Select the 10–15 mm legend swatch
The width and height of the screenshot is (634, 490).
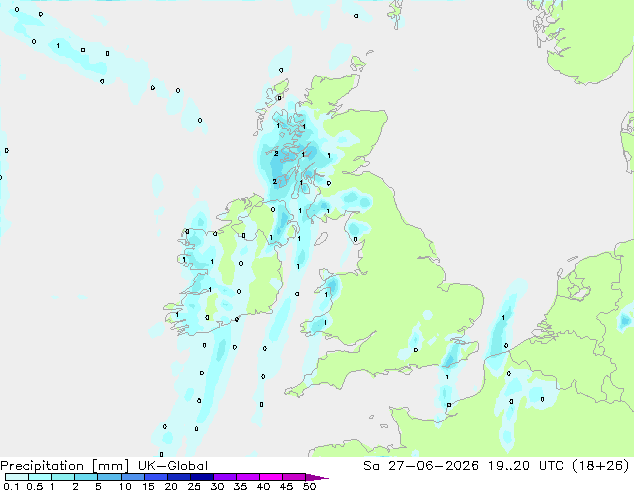point(132,477)
